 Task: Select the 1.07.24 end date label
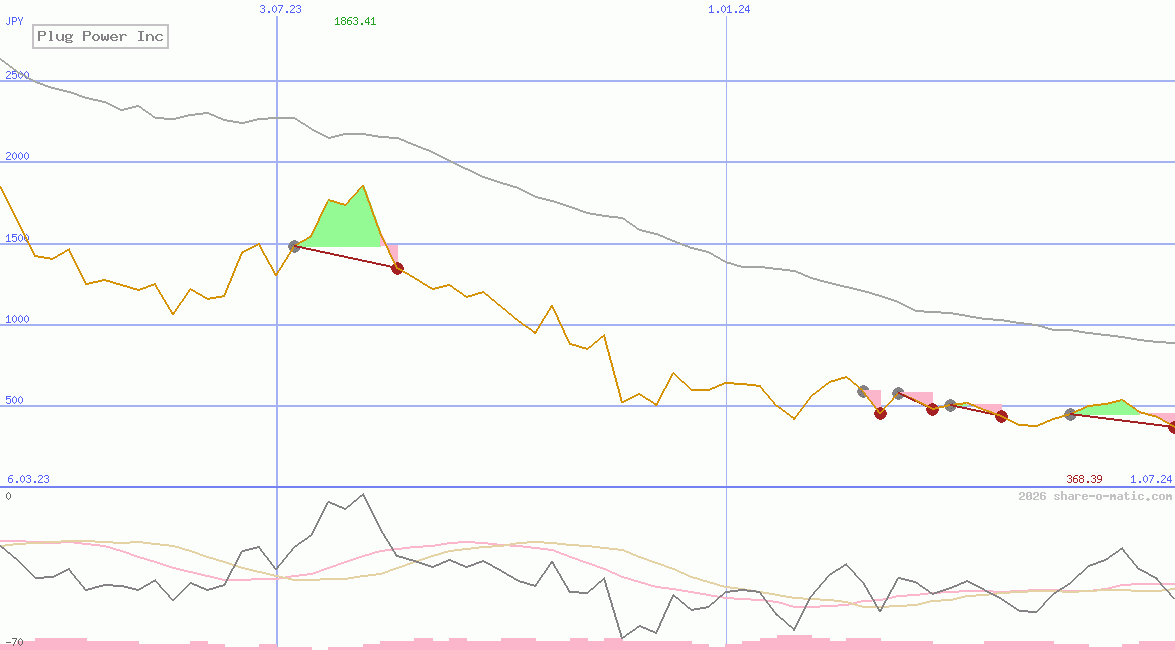(x=1150, y=479)
